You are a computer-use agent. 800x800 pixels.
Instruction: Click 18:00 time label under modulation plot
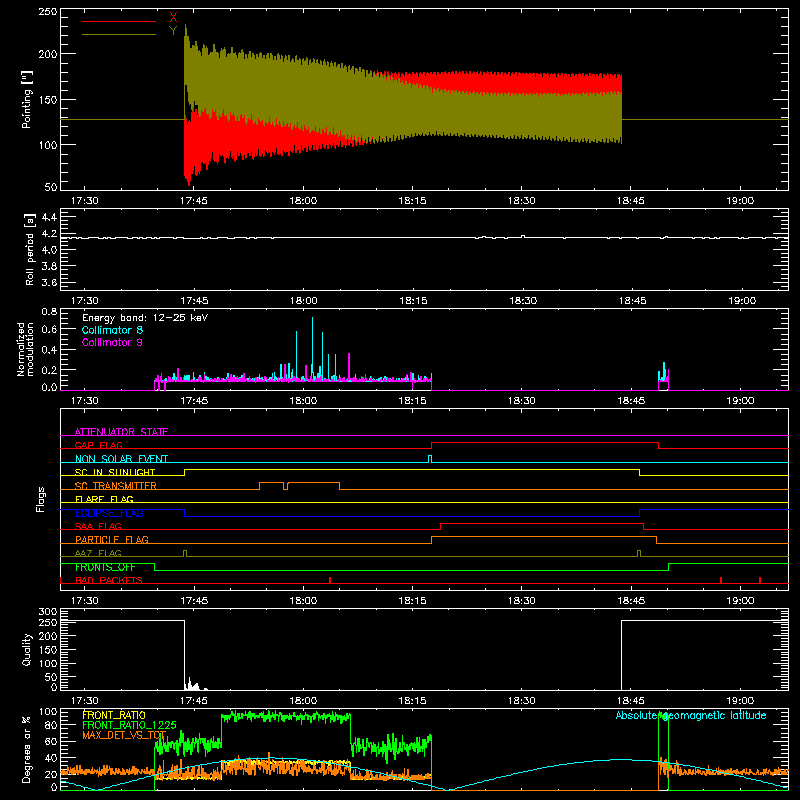(303, 401)
